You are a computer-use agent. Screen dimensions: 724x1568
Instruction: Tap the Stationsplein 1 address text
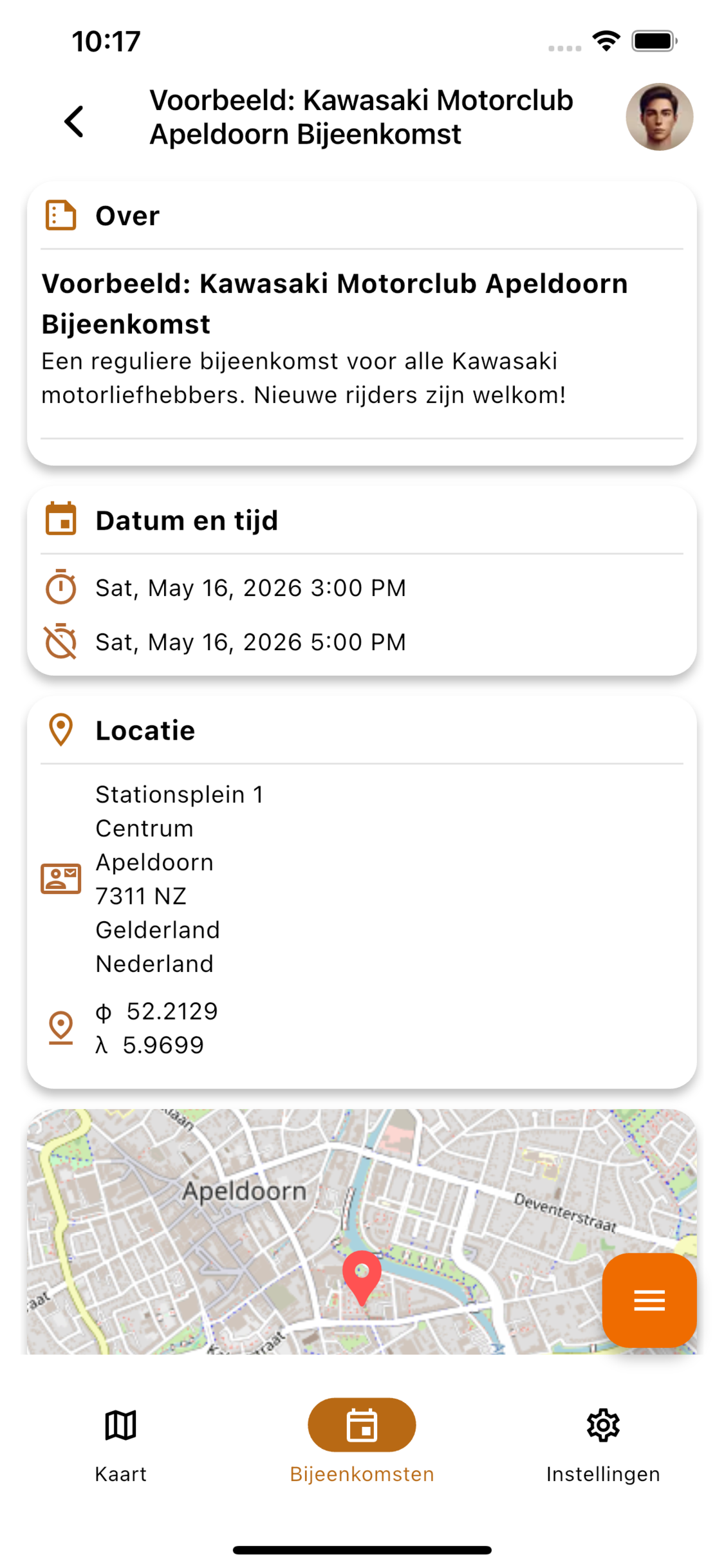180,795
